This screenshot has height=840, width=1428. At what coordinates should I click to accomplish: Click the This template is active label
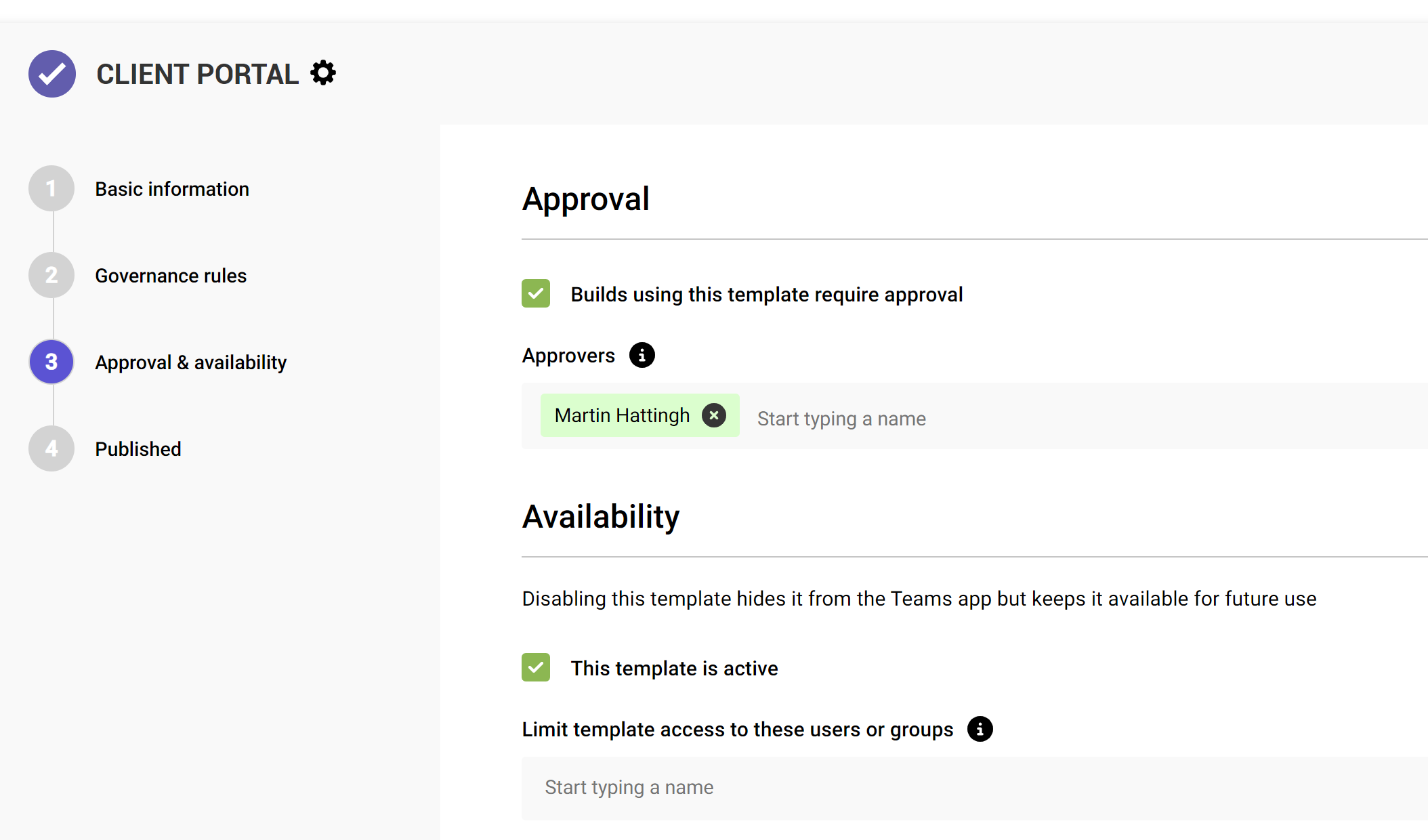pos(674,669)
